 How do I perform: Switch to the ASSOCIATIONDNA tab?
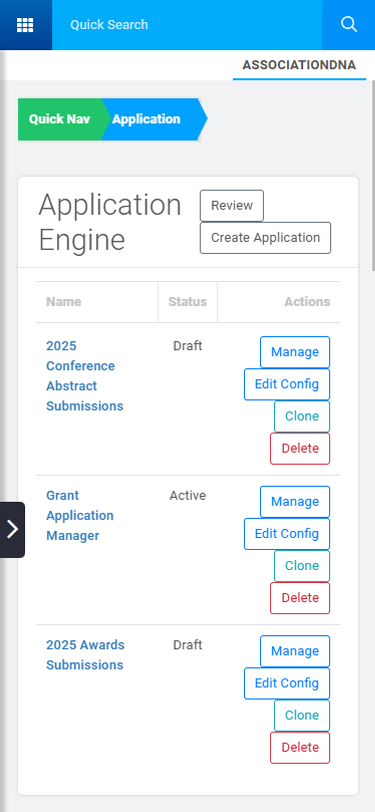coord(299,65)
